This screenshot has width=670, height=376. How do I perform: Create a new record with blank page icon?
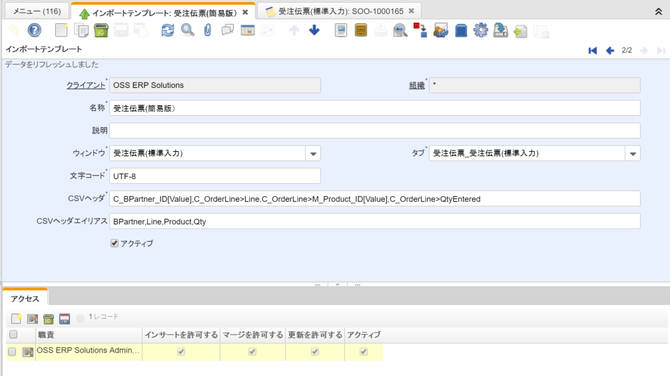(x=61, y=30)
